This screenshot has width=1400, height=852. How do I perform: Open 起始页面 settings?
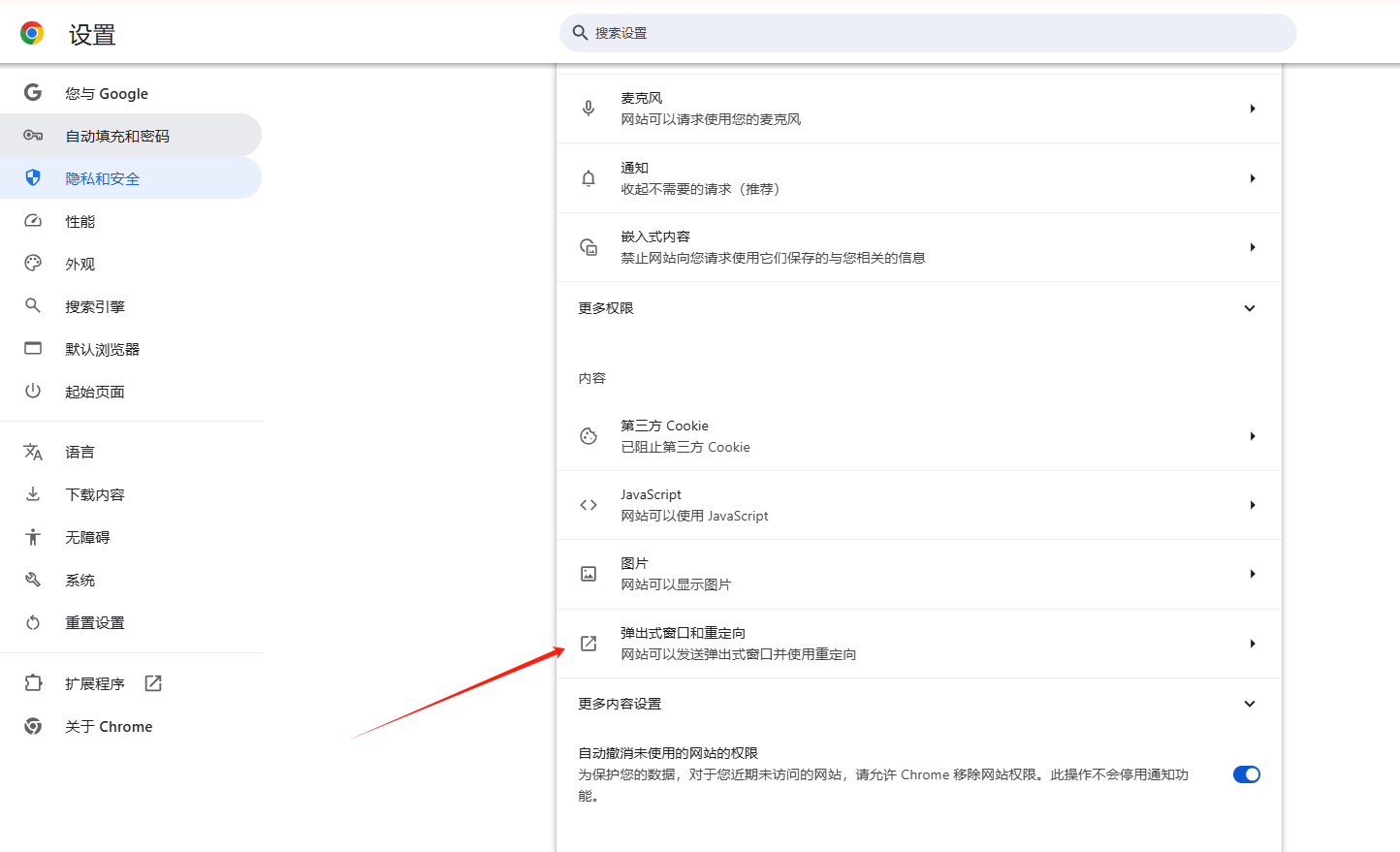pyautogui.click(x=131, y=392)
